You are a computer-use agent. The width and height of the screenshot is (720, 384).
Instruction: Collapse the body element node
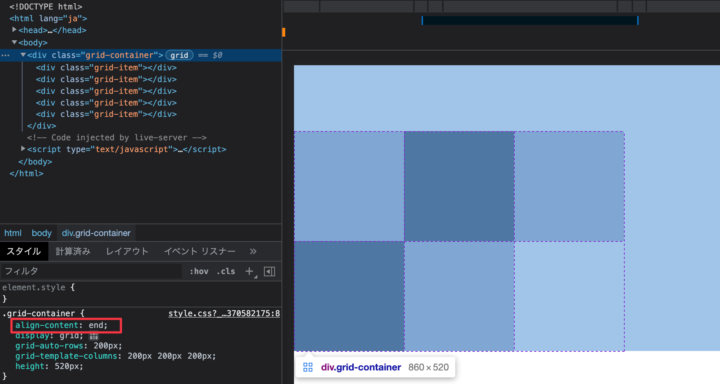(14, 42)
